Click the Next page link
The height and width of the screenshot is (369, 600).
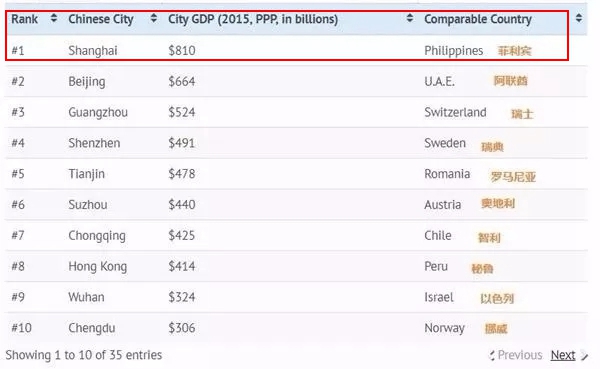click(563, 355)
